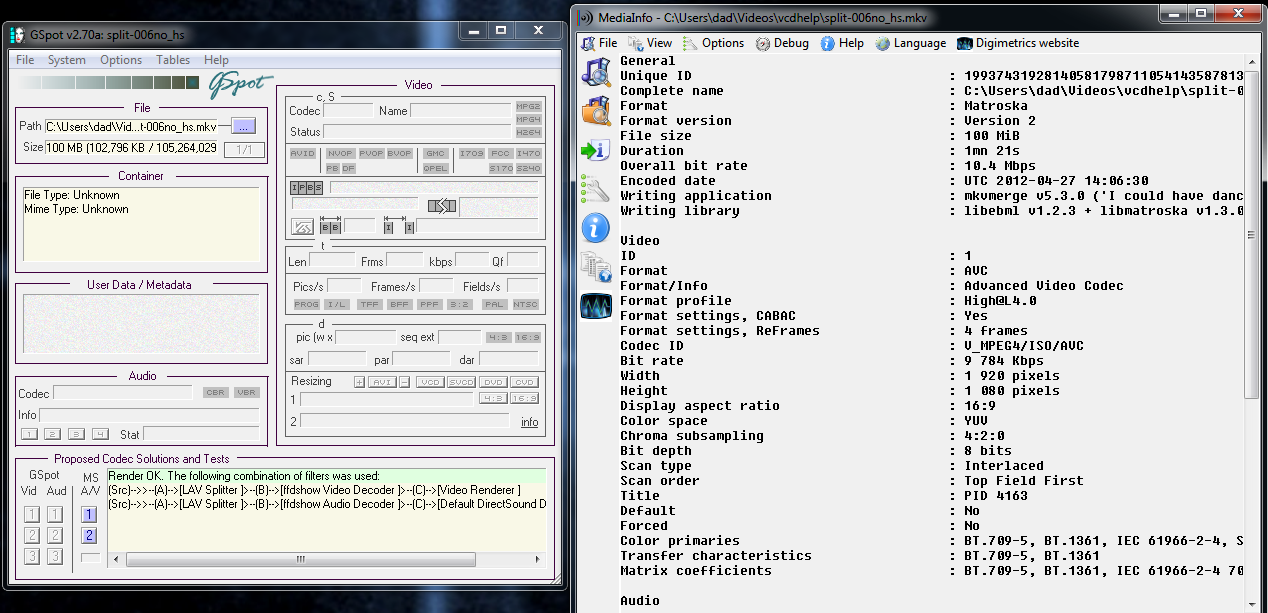Click the export icon with green arrow

click(x=597, y=150)
